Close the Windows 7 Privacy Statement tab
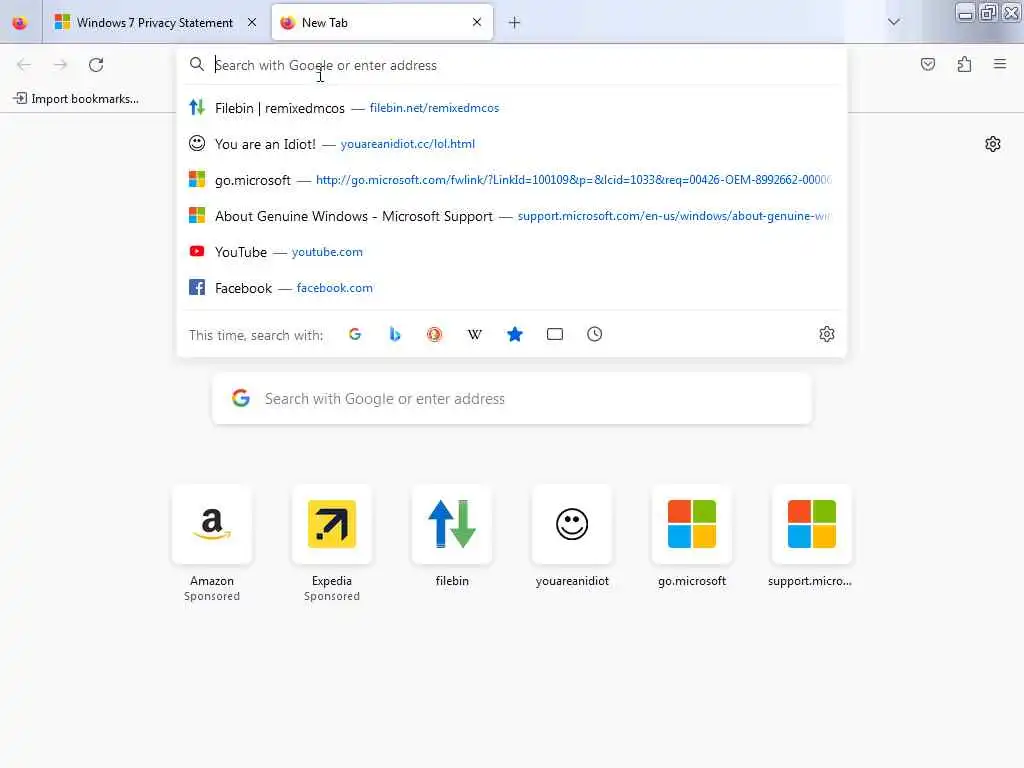The height and width of the screenshot is (768, 1024). coord(252,23)
